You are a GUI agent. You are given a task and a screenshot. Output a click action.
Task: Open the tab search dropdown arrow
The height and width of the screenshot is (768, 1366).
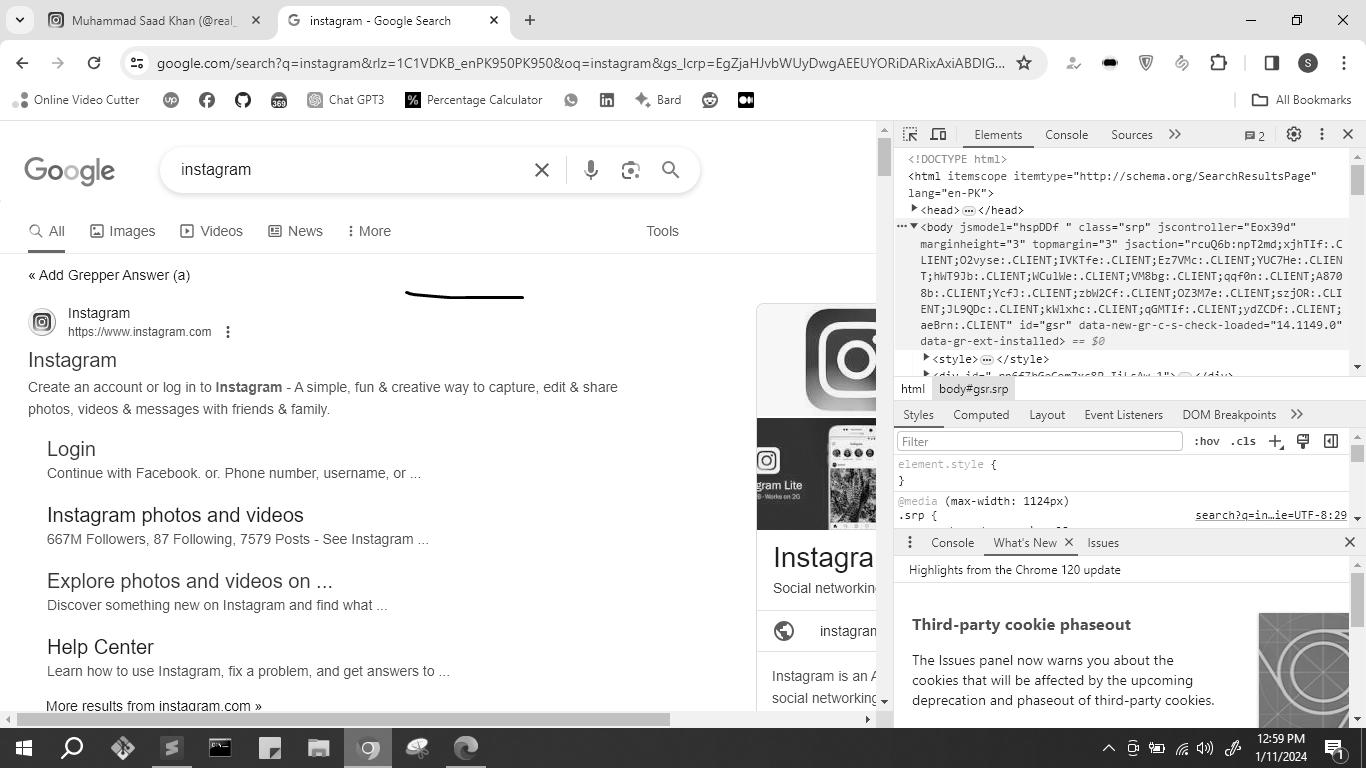(x=19, y=20)
